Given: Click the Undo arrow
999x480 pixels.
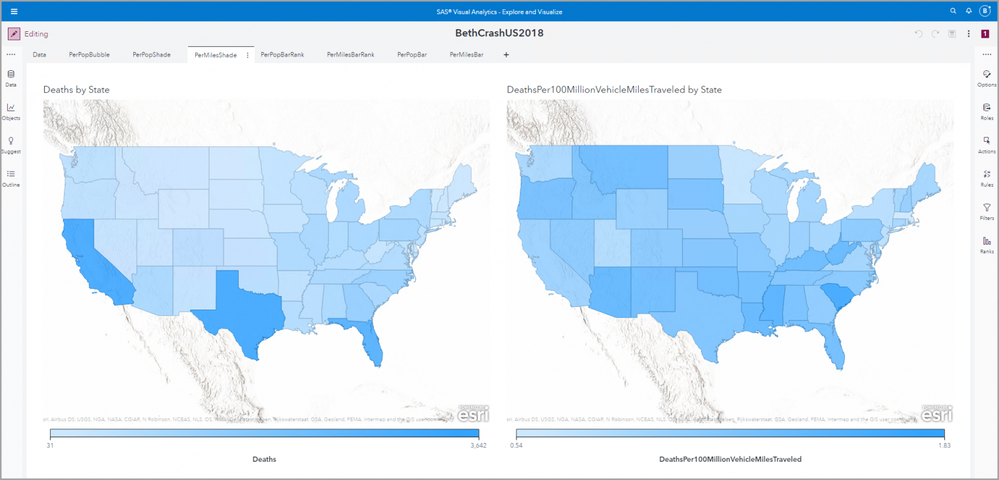Looking at the screenshot, I should (918, 34).
